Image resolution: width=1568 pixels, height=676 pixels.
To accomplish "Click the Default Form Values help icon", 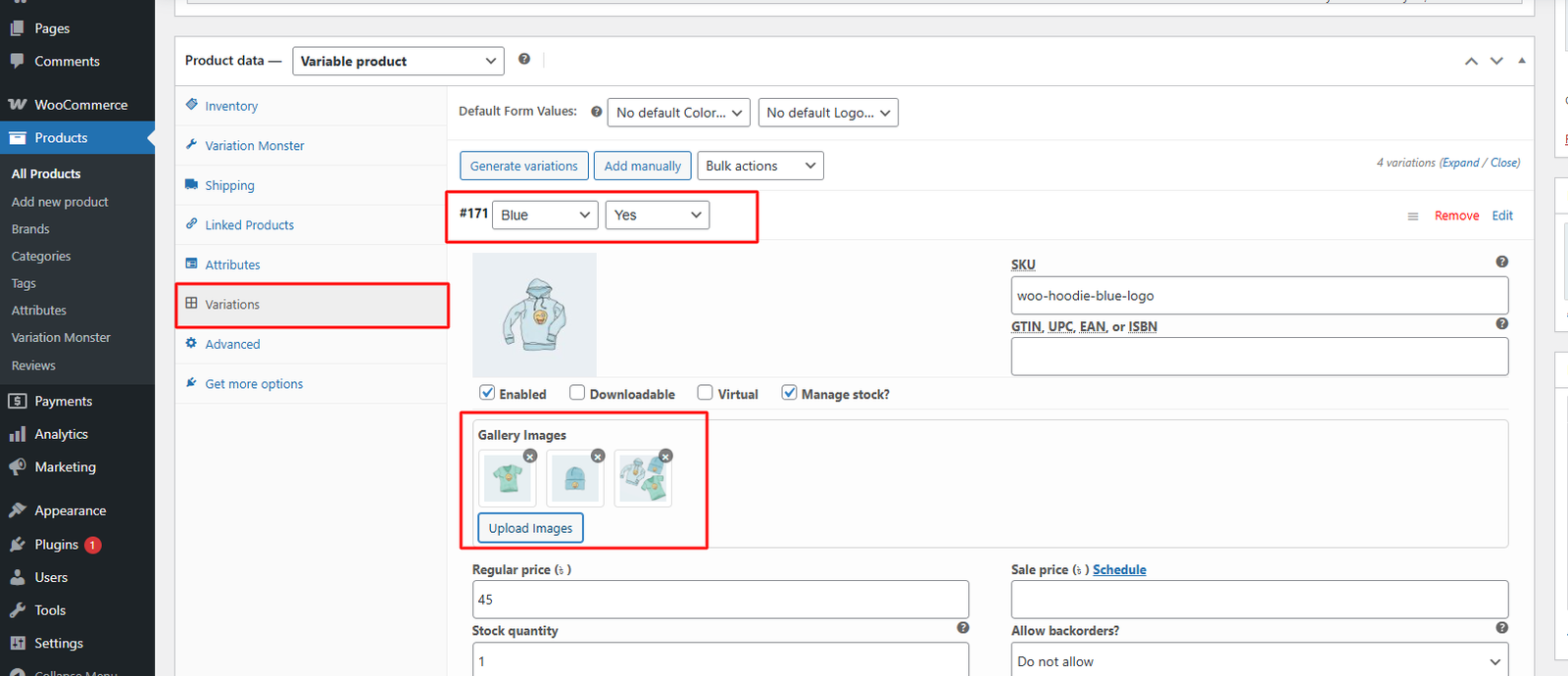I will click(x=596, y=112).
